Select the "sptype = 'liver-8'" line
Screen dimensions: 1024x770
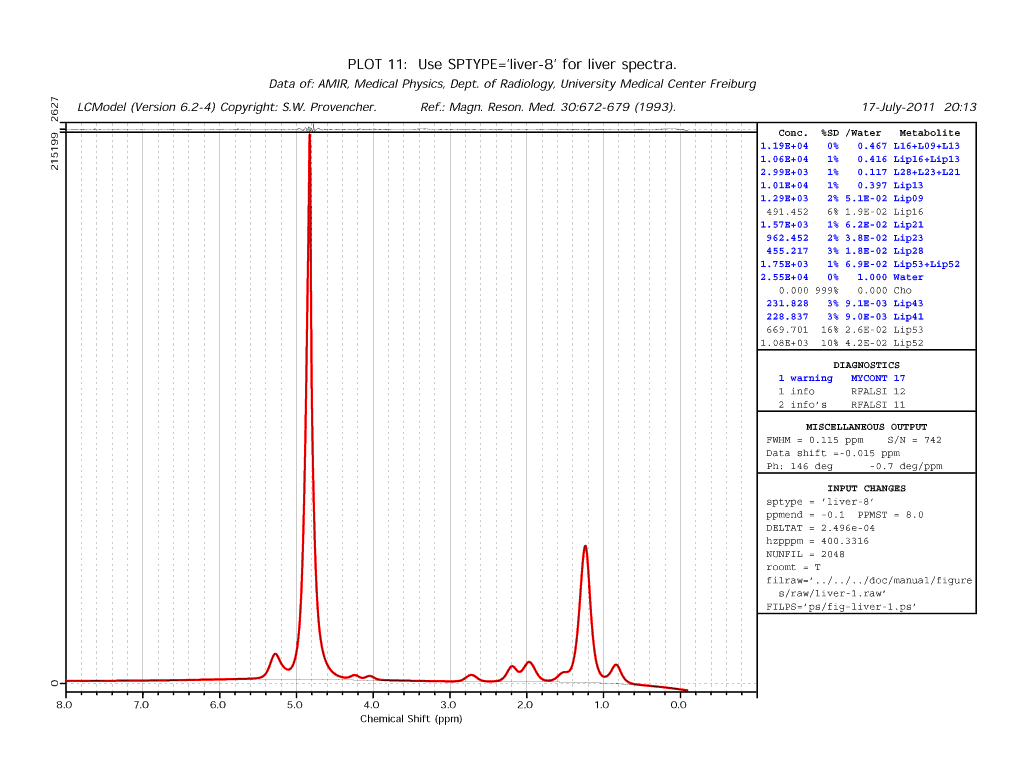click(820, 502)
